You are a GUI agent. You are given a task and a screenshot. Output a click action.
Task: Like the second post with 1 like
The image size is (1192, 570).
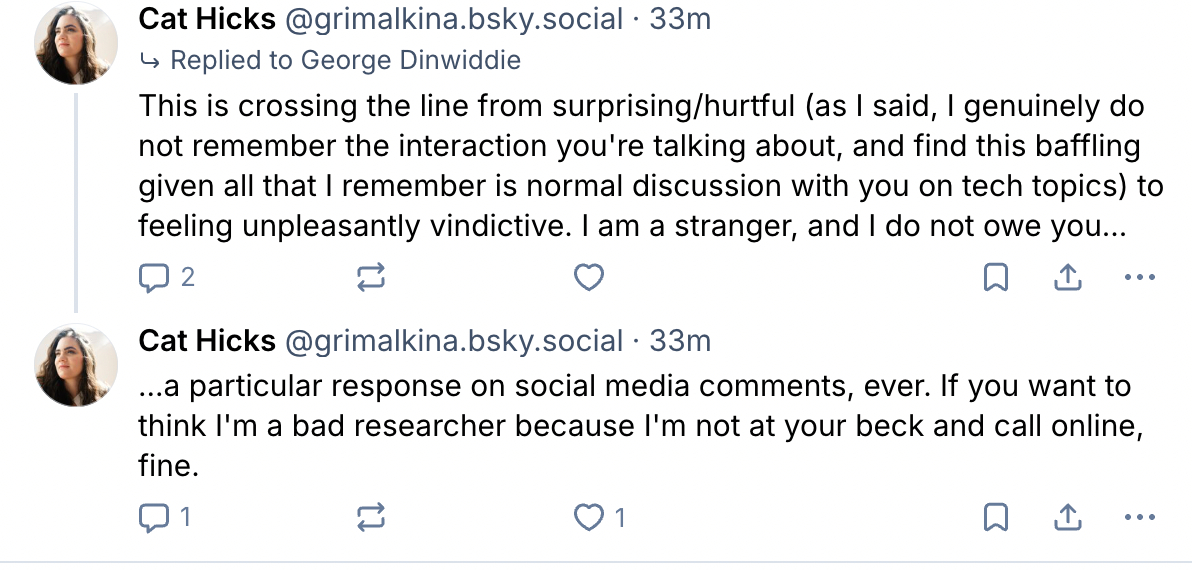tap(589, 517)
